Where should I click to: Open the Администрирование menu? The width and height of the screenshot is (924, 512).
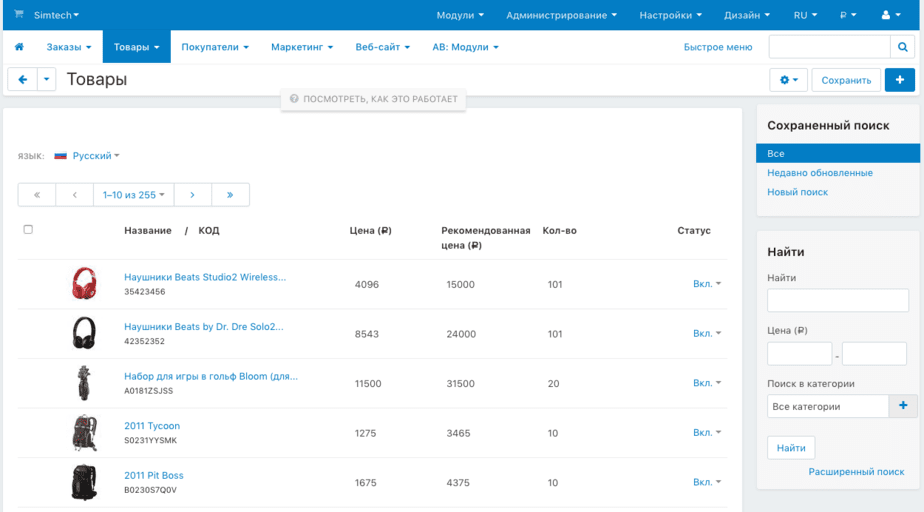pos(562,15)
